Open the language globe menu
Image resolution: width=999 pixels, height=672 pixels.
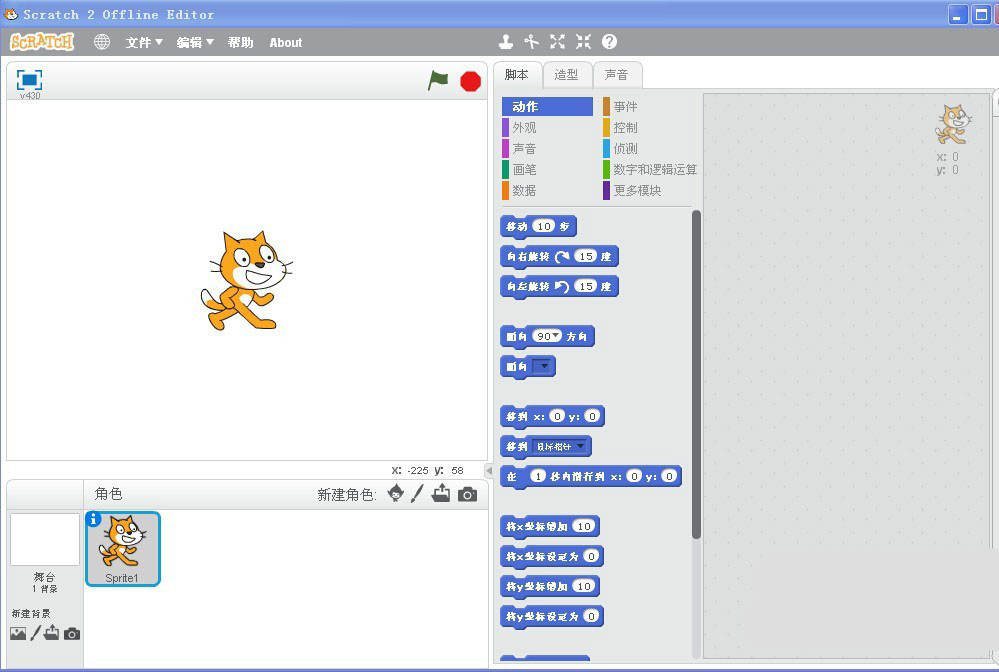[x=101, y=42]
